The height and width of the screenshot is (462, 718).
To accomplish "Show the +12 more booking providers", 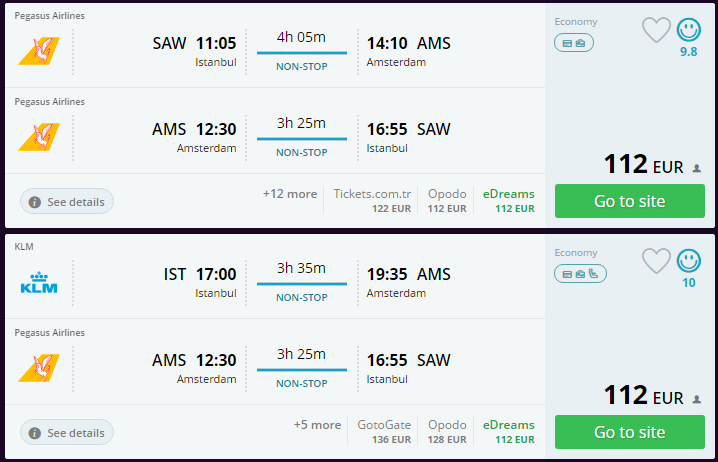I will [x=290, y=194].
